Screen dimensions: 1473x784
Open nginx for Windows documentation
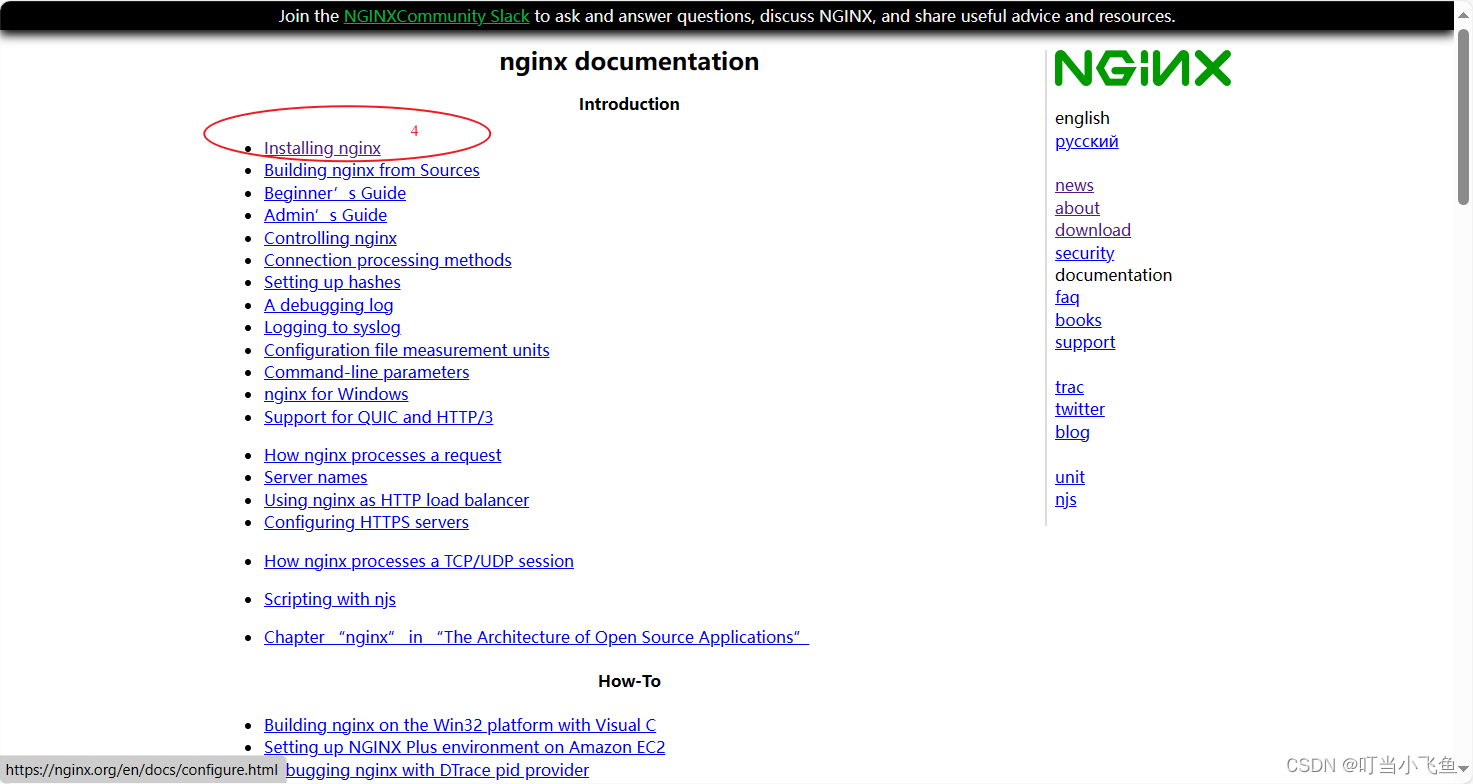336,394
